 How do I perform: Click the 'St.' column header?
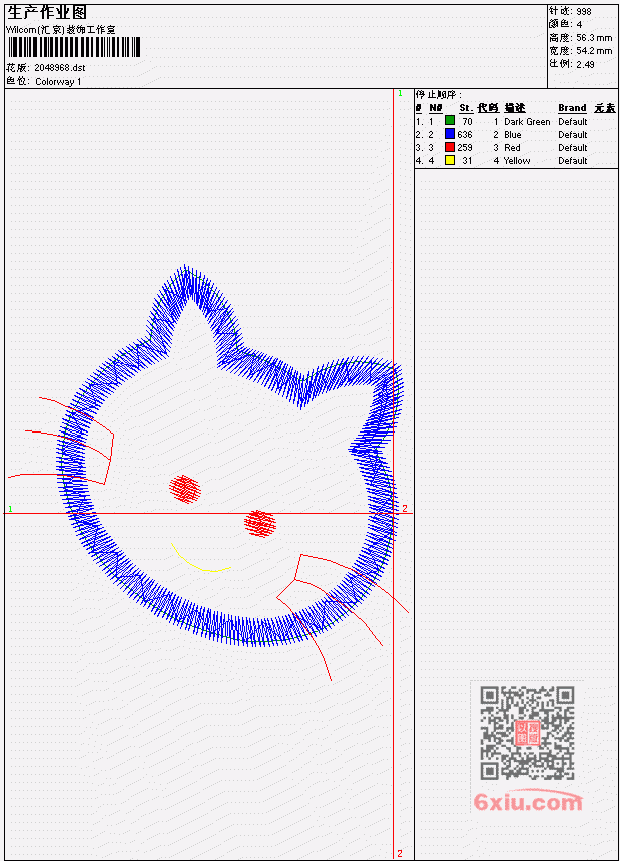click(466, 108)
